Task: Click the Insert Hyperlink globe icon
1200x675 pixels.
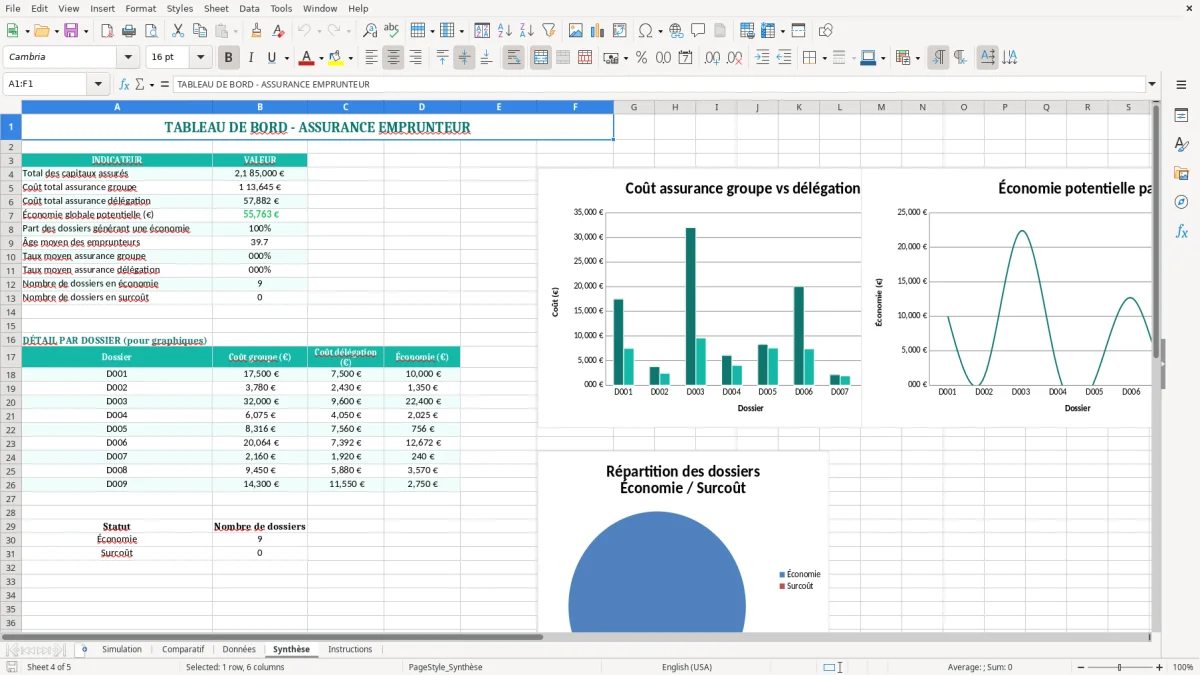Action: click(676, 31)
